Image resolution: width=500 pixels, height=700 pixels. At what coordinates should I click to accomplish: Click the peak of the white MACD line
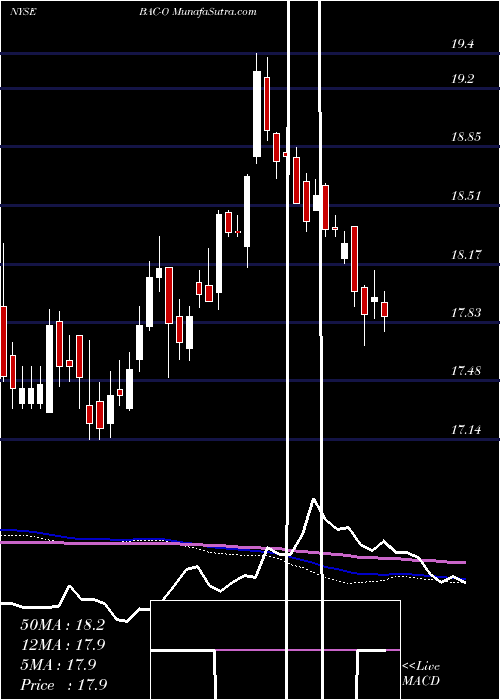pos(314,499)
